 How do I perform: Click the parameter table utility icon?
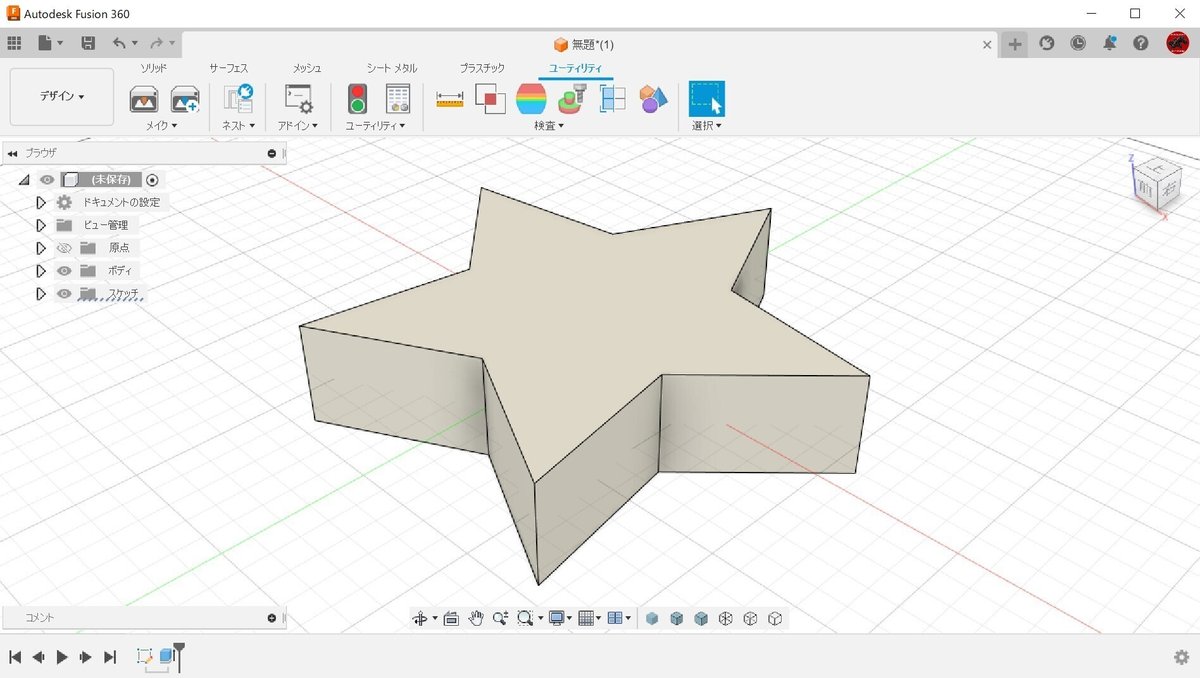click(x=398, y=99)
